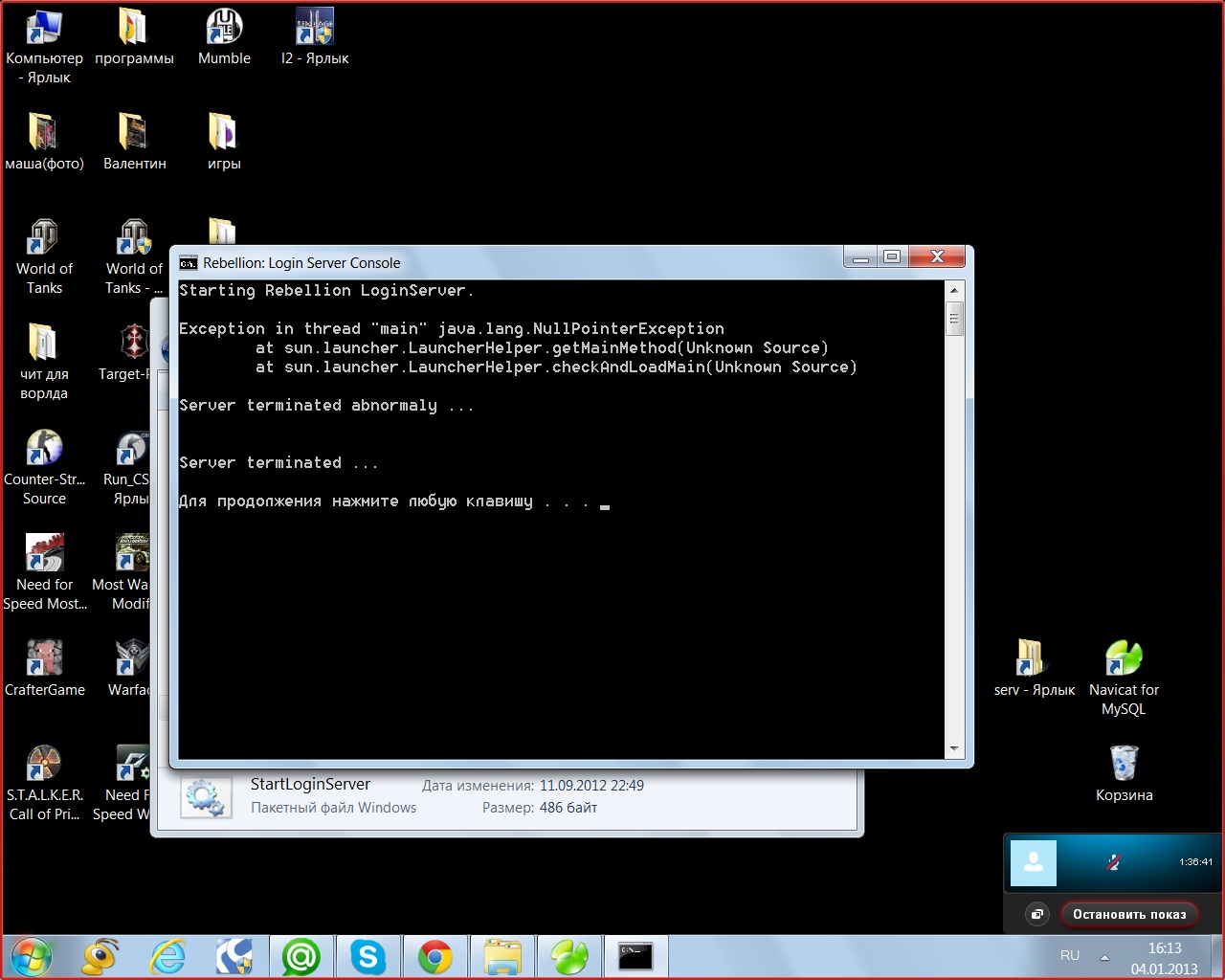
Task: Open the программы folder icon
Action: tap(134, 38)
